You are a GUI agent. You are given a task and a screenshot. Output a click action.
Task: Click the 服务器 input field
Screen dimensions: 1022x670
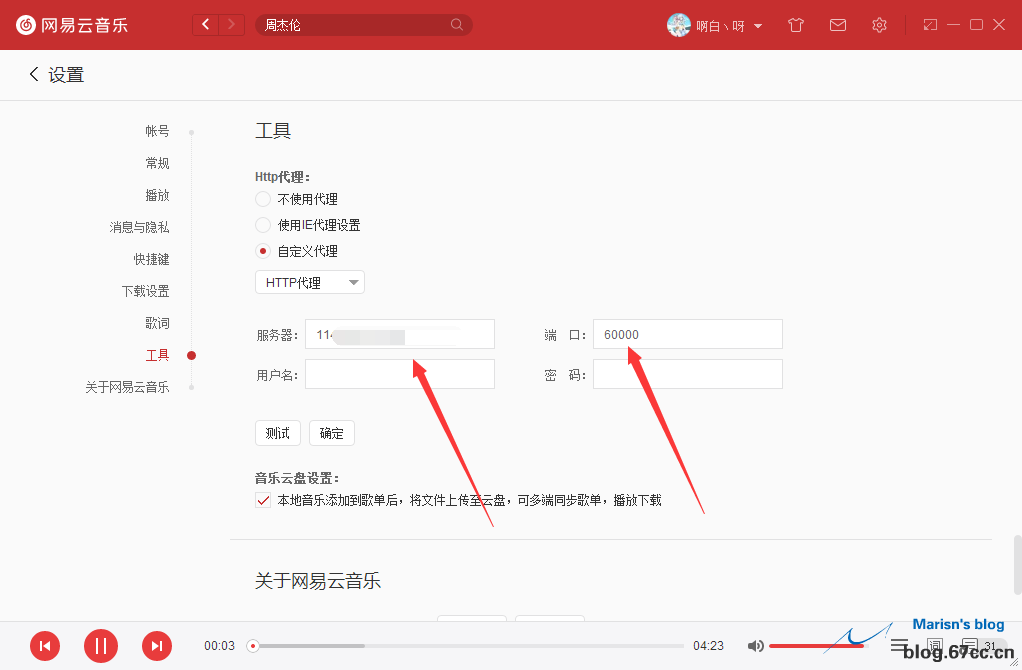coord(400,334)
